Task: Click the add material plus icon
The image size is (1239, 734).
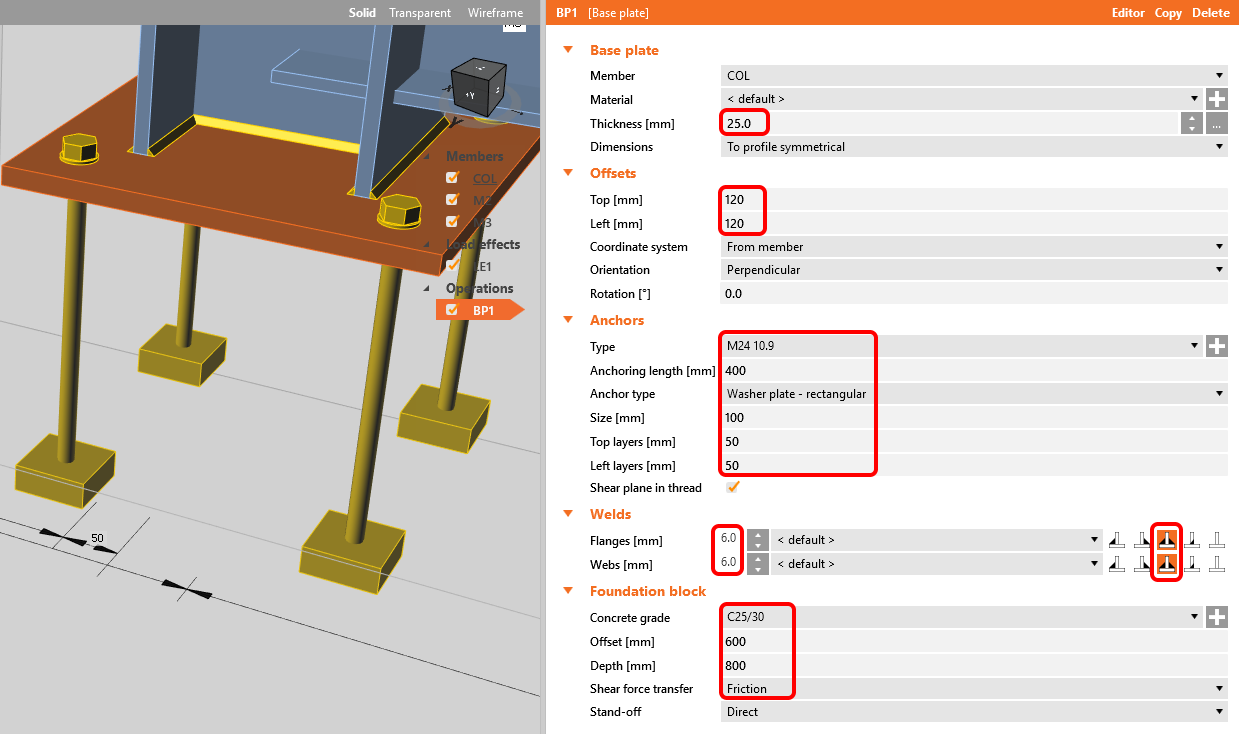Action: (1216, 99)
